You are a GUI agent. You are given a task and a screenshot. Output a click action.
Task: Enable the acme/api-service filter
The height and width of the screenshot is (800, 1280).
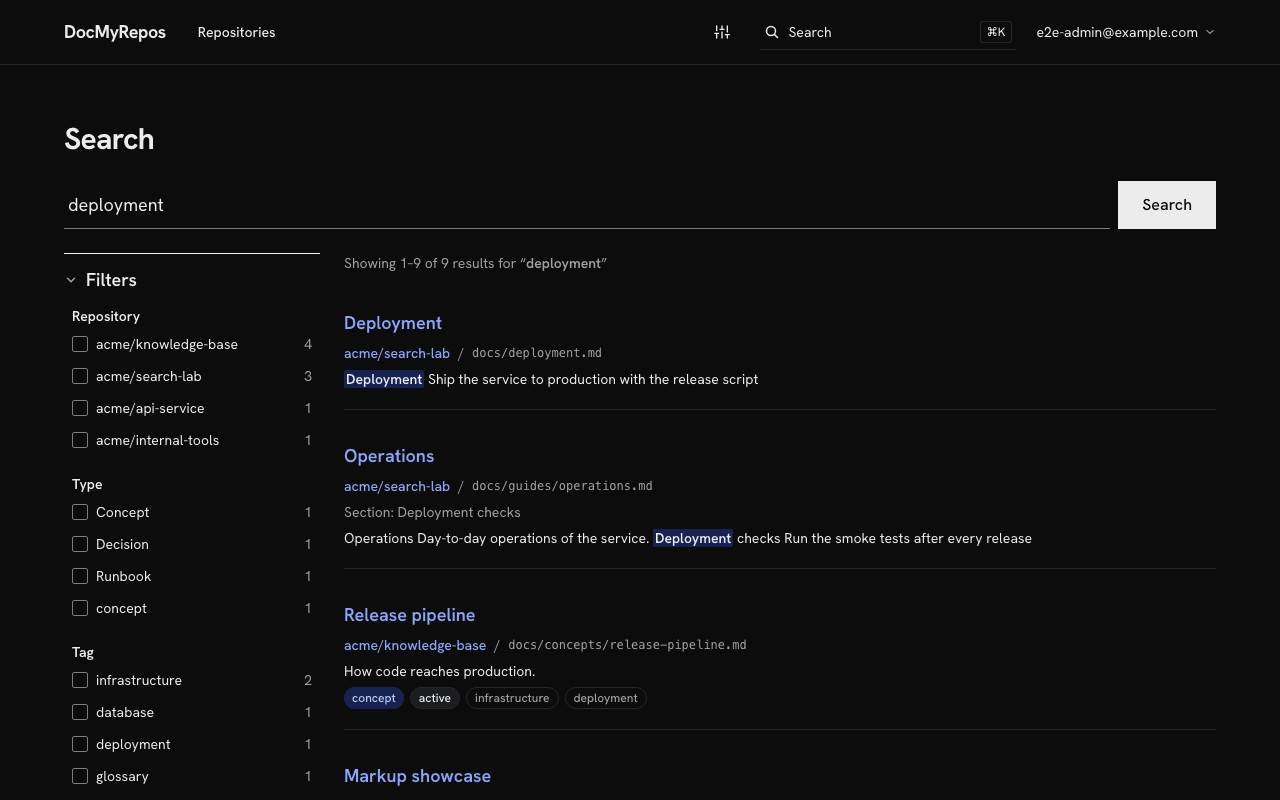coord(80,408)
